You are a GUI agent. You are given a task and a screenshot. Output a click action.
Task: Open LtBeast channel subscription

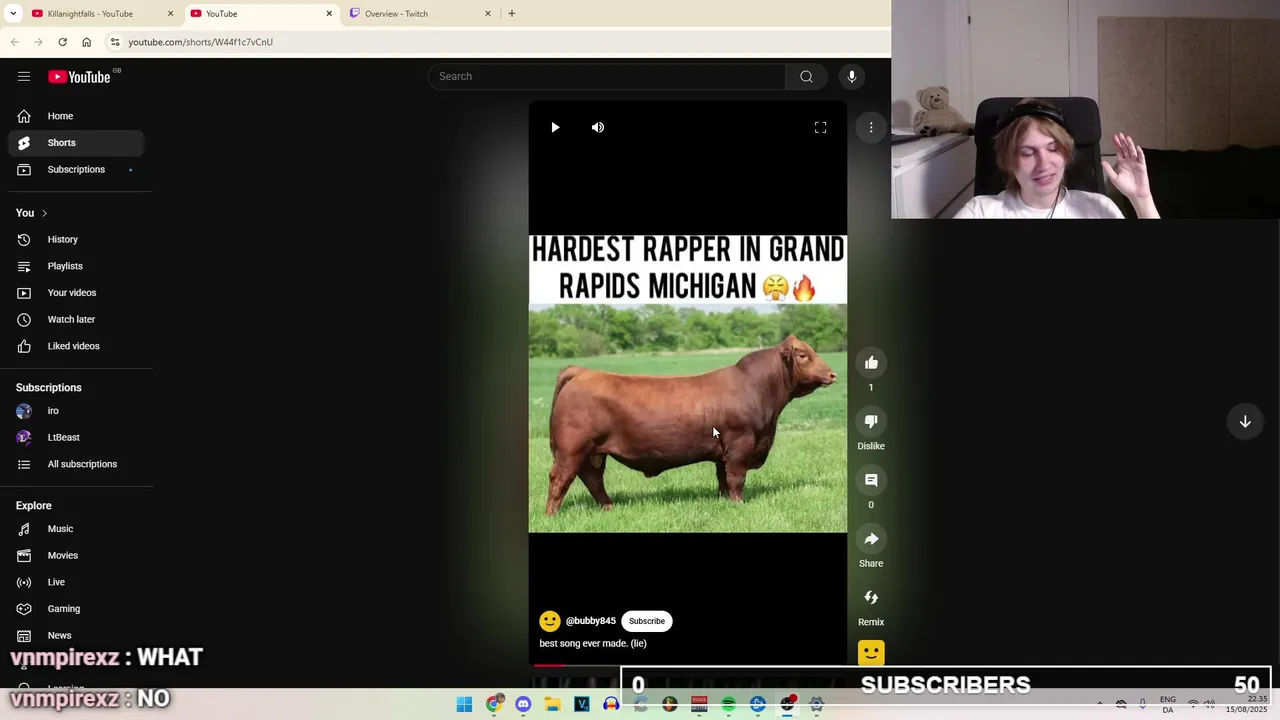[76, 438]
